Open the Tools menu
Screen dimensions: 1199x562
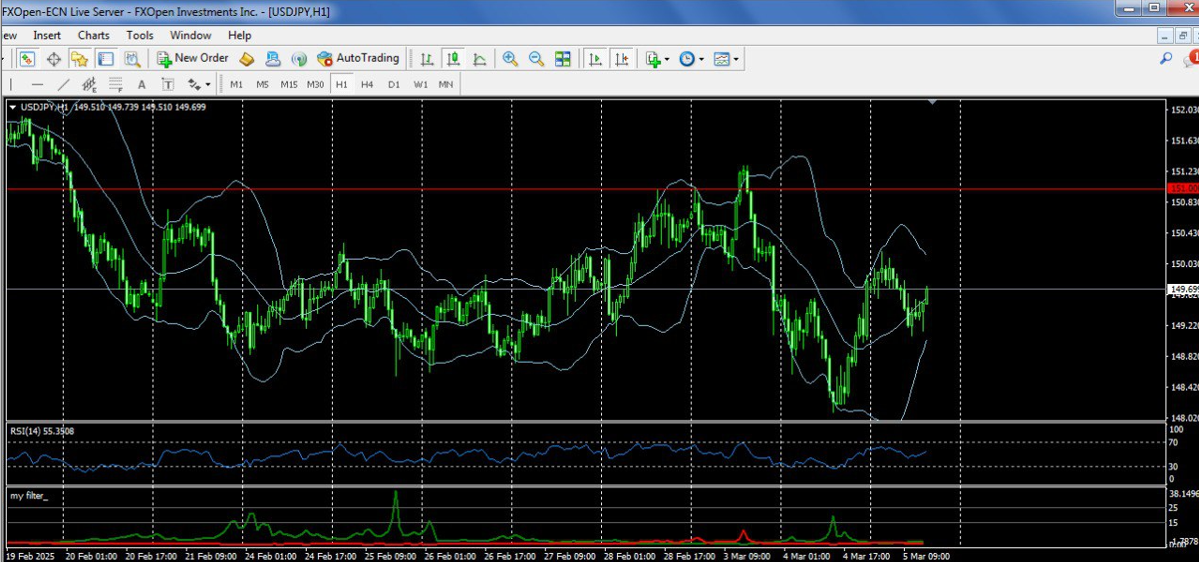click(x=140, y=35)
